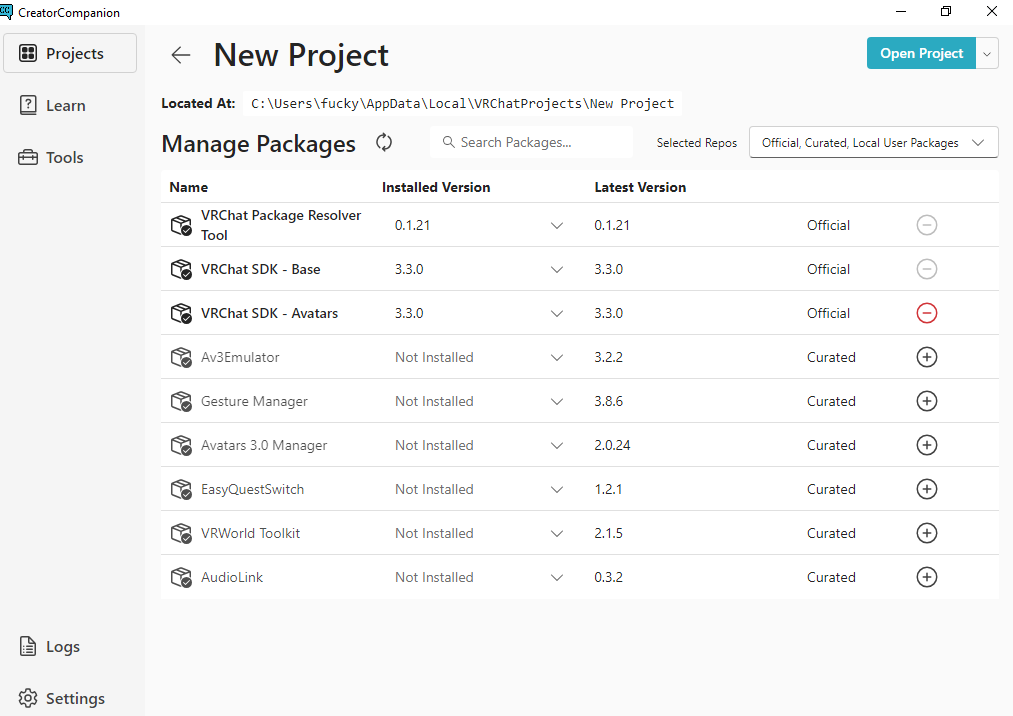Viewport: 1013px width, 716px height.
Task: Add the AudioLink package
Action: click(x=926, y=576)
